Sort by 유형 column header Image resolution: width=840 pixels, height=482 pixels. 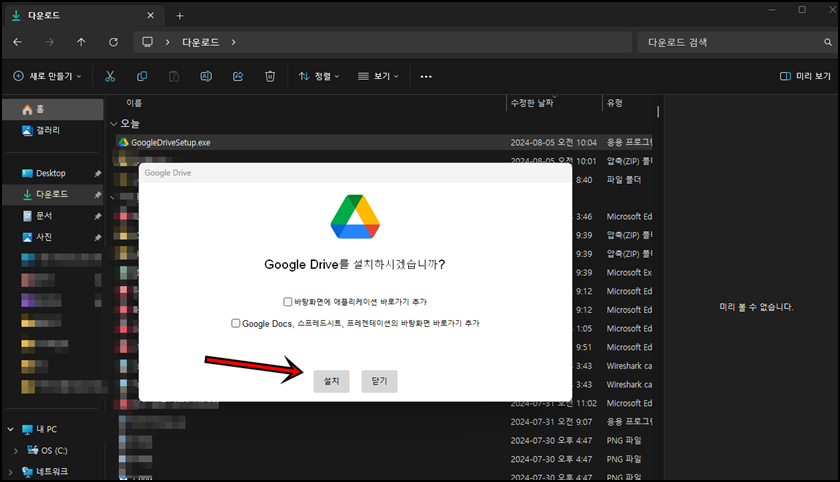tap(614, 103)
